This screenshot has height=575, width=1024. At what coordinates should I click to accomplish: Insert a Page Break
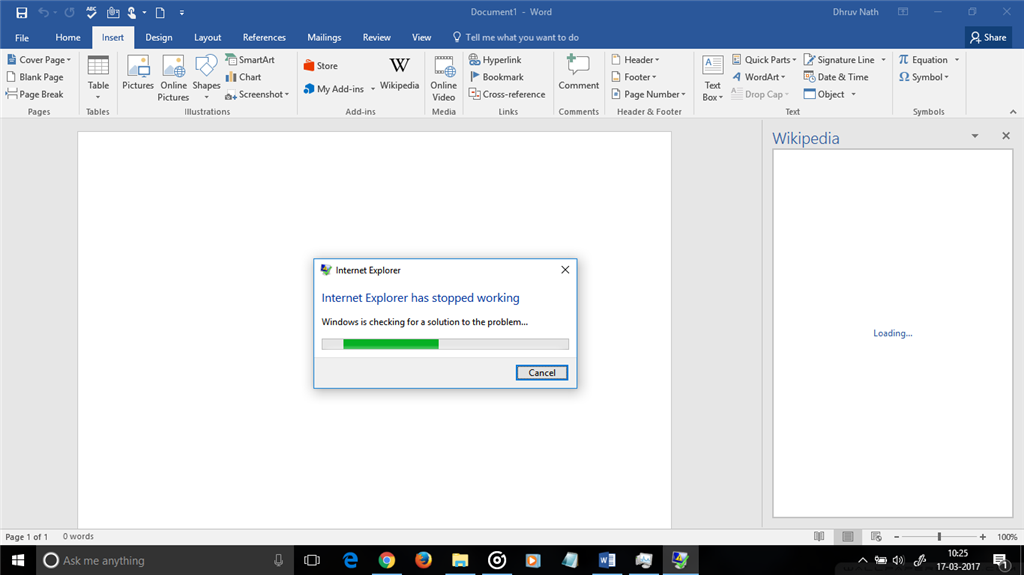(x=35, y=94)
